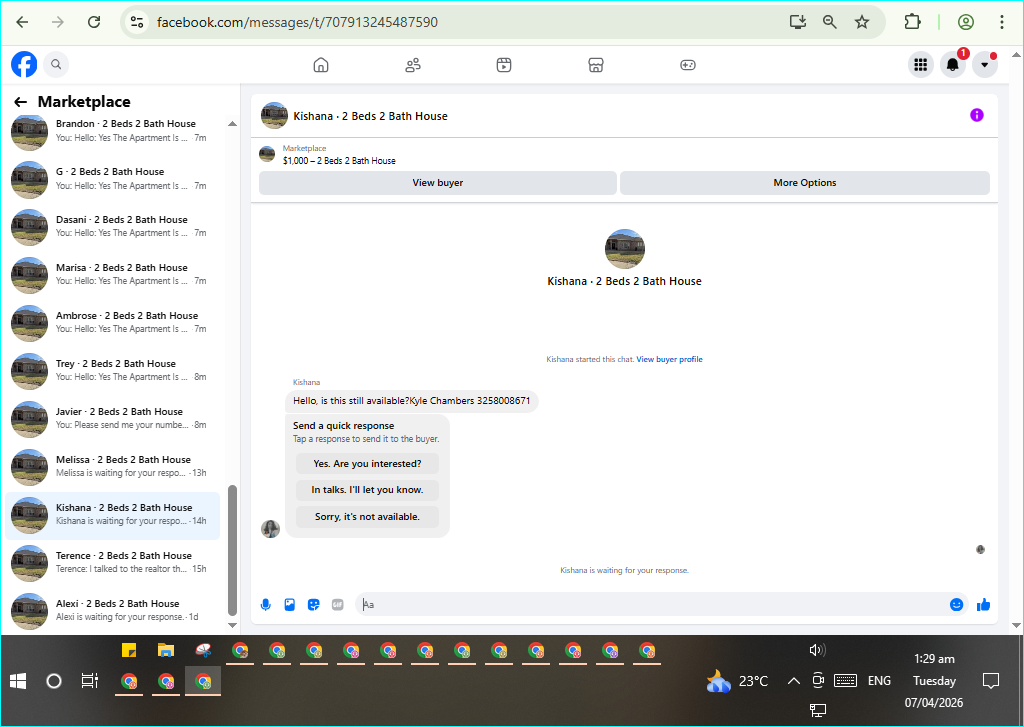Click the conversation list scrollbar thumb
This screenshot has height=727, width=1024.
(232, 550)
